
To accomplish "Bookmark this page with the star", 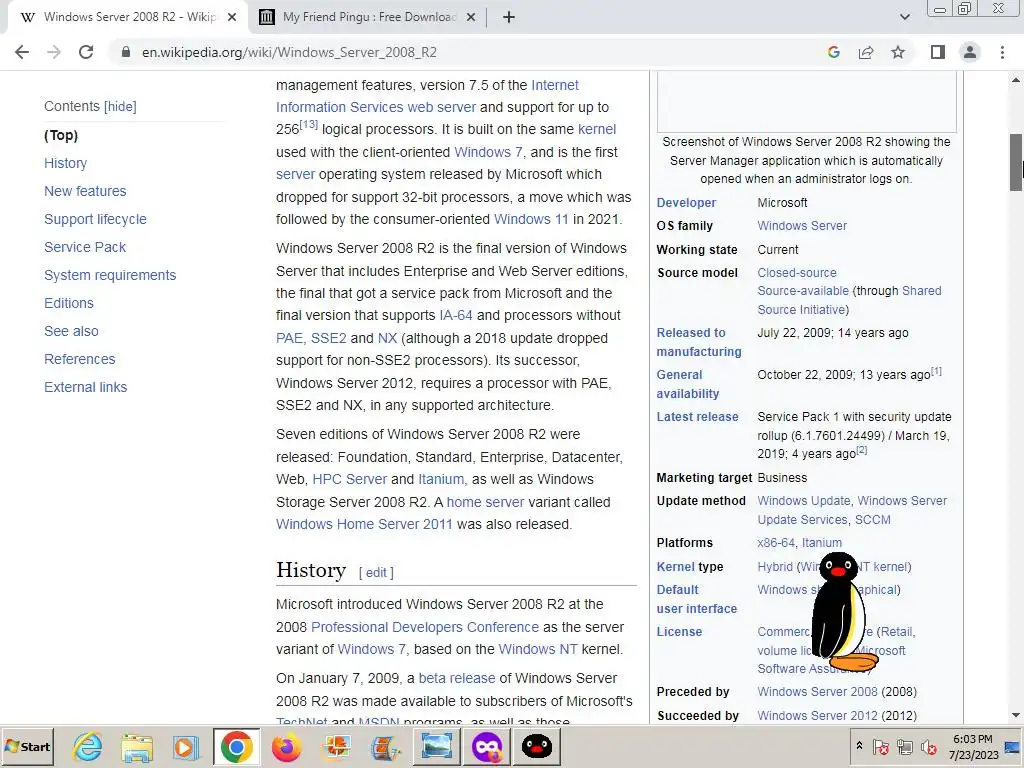I will 898,52.
